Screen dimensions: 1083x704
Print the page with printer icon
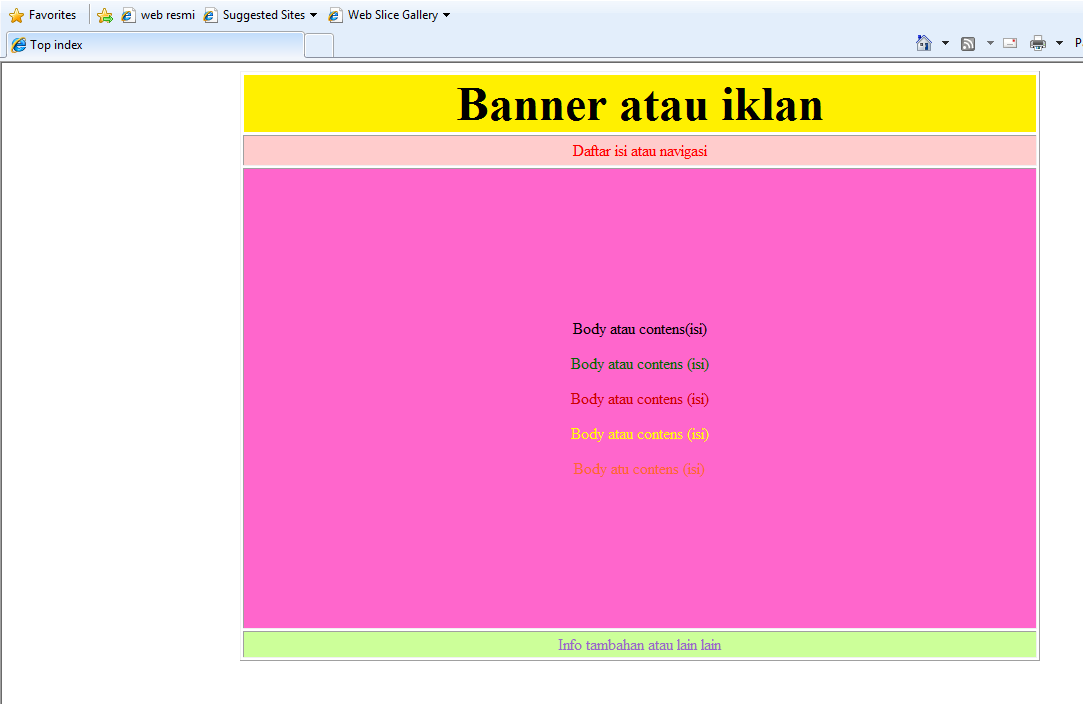point(1037,44)
